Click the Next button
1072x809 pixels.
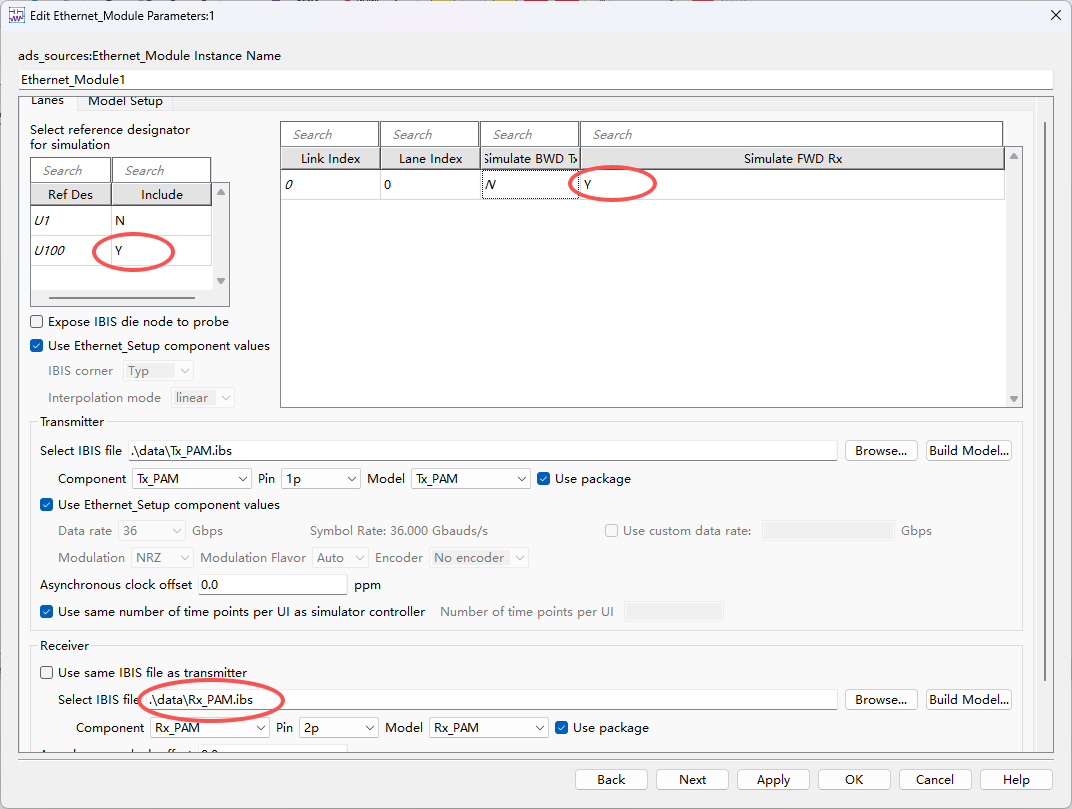(x=692, y=780)
